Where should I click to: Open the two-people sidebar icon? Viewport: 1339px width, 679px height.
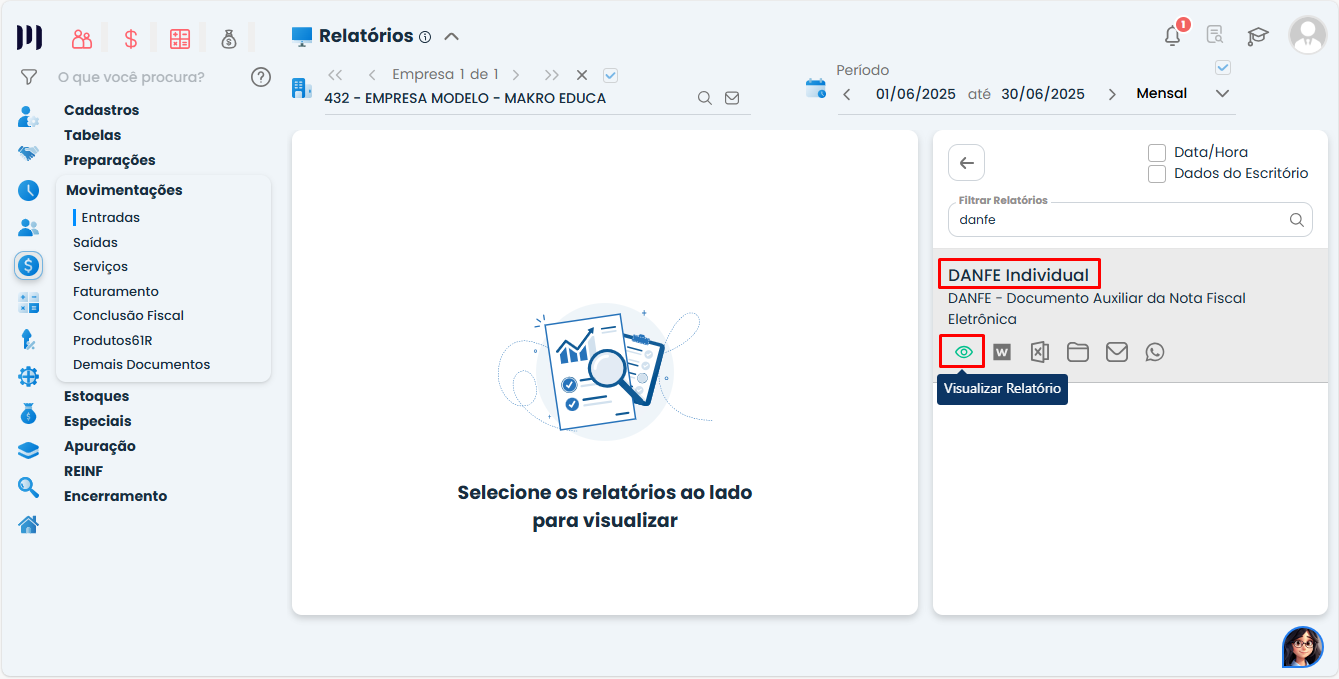[x=29, y=227]
